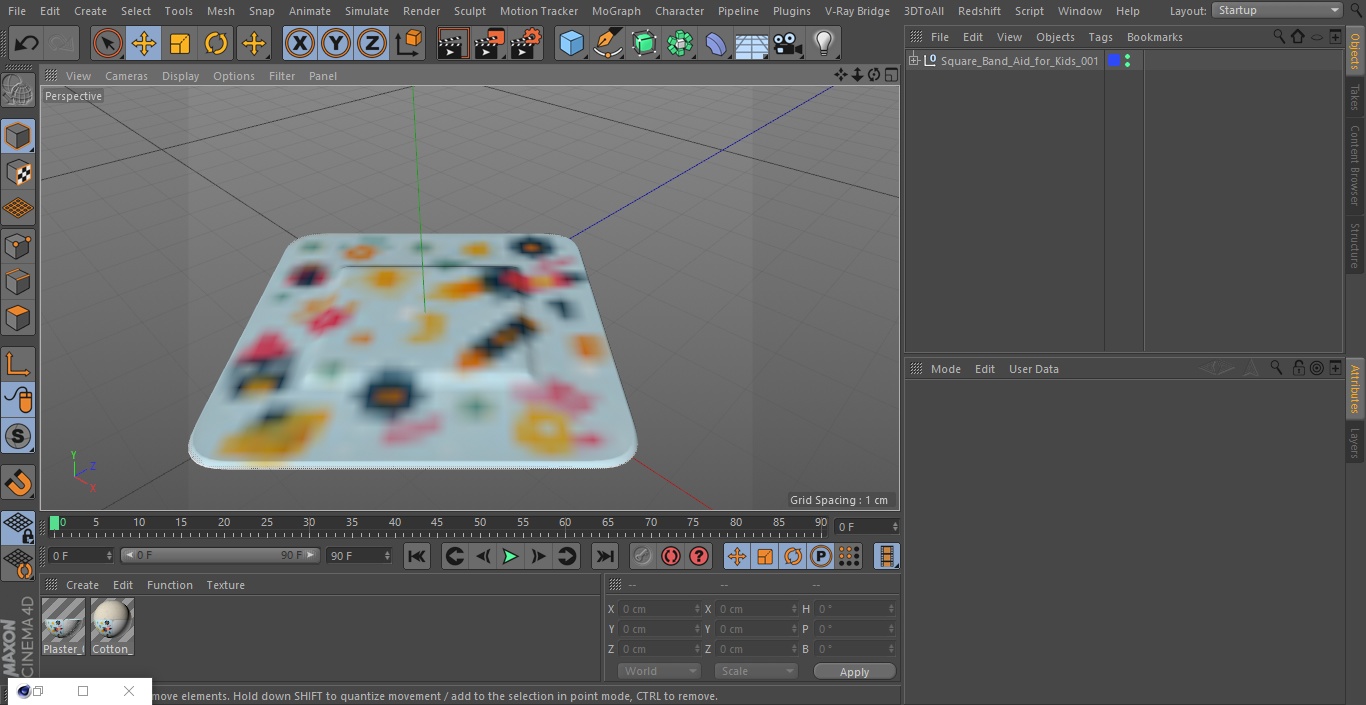Toggle Z axis lock
Screen dimensions: 1366x705
point(372,44)
